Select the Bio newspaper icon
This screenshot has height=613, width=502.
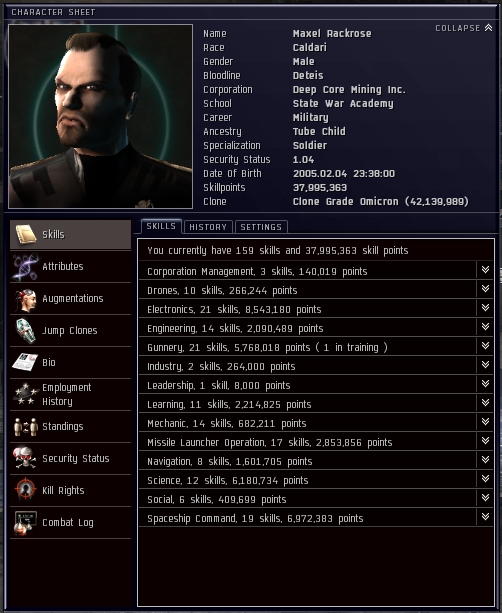tap(25, 362)
